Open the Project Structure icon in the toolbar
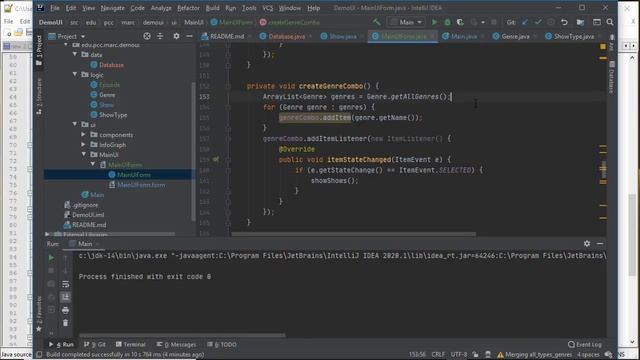Viewport: 640px width, 360px height. pos(580,22)
